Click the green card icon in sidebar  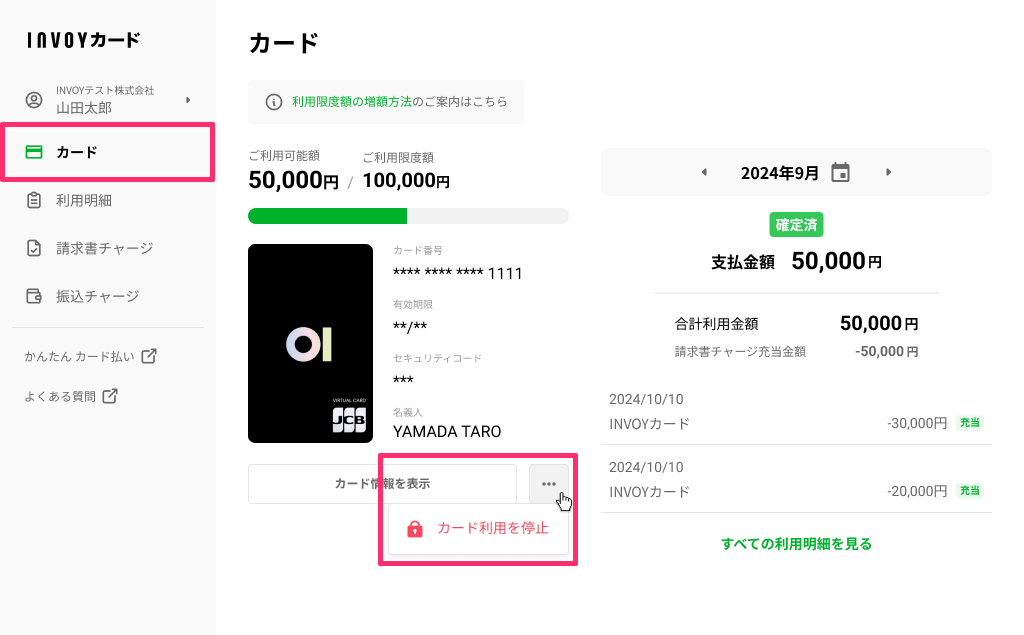[34, 152]
